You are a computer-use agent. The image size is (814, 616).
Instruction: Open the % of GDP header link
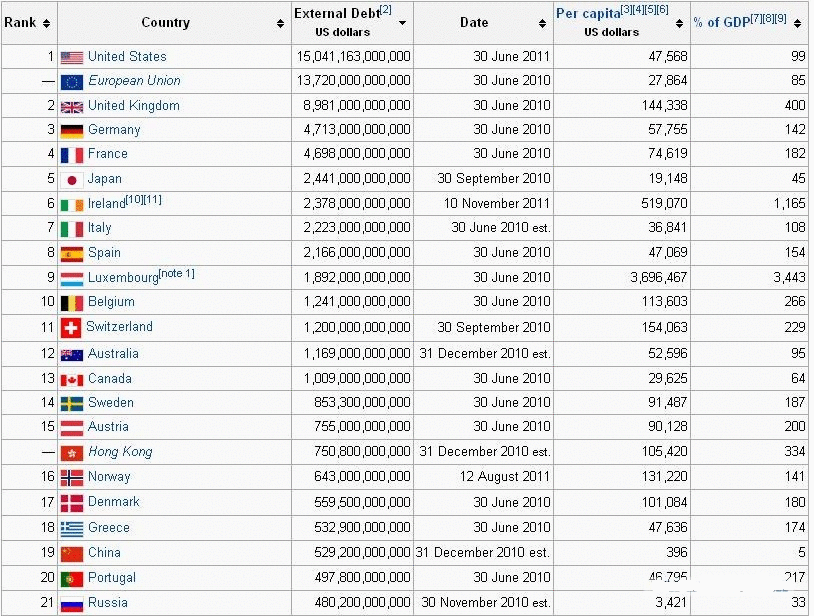pyautogui.click(x=722, y=22)
